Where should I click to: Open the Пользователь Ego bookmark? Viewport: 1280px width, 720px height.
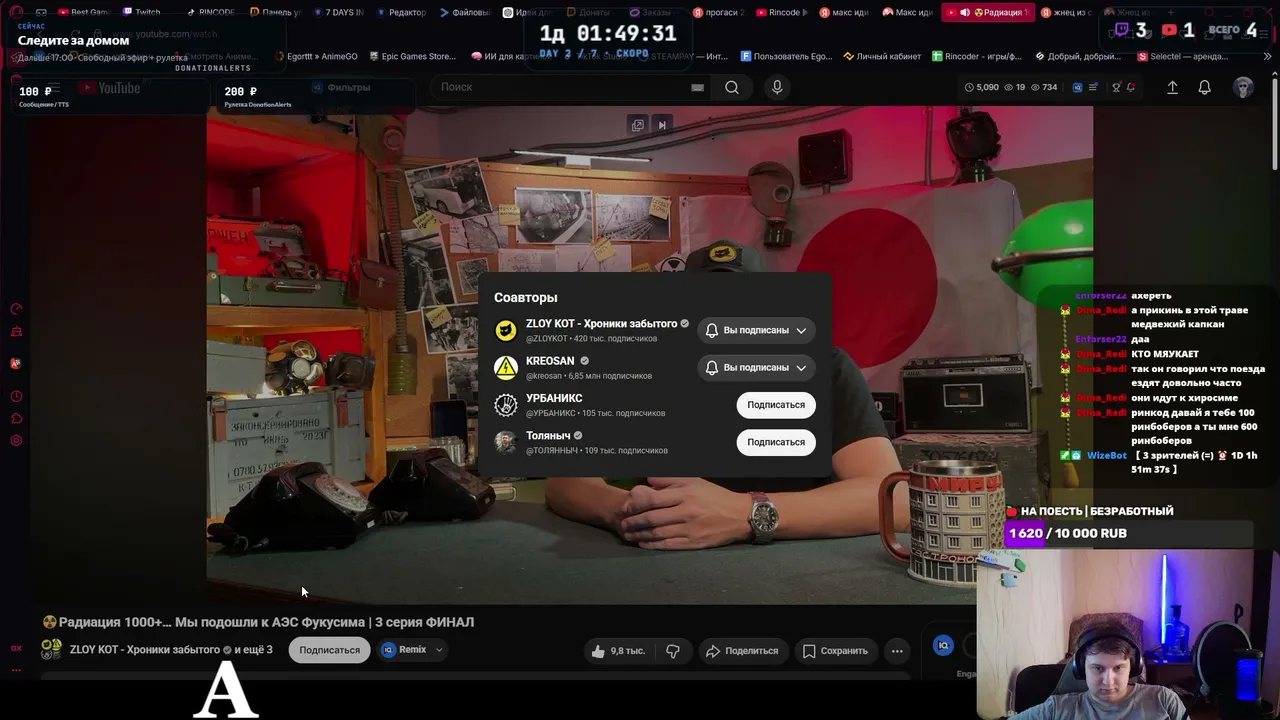pyautogui.click(x=786, y=56)
